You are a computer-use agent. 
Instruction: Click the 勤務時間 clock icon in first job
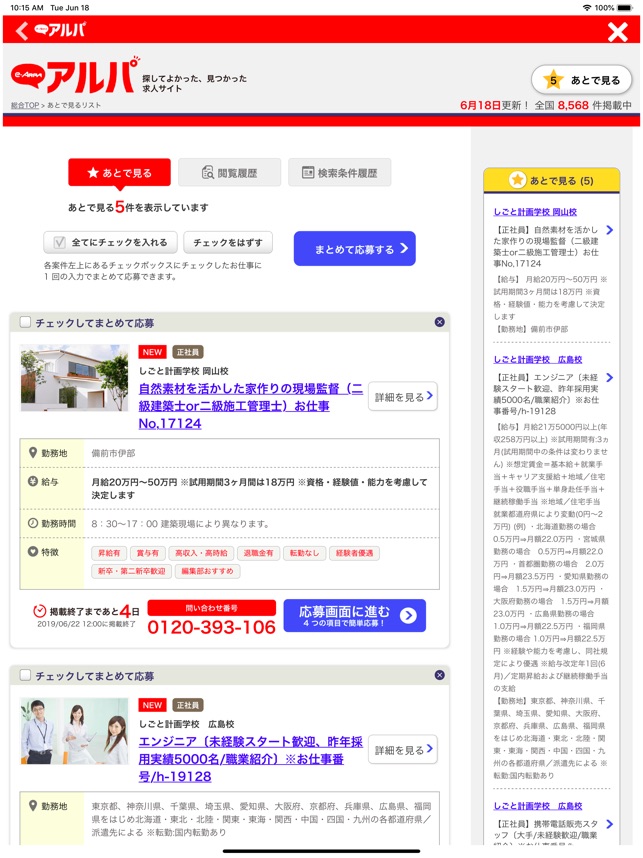coord(33,523)
